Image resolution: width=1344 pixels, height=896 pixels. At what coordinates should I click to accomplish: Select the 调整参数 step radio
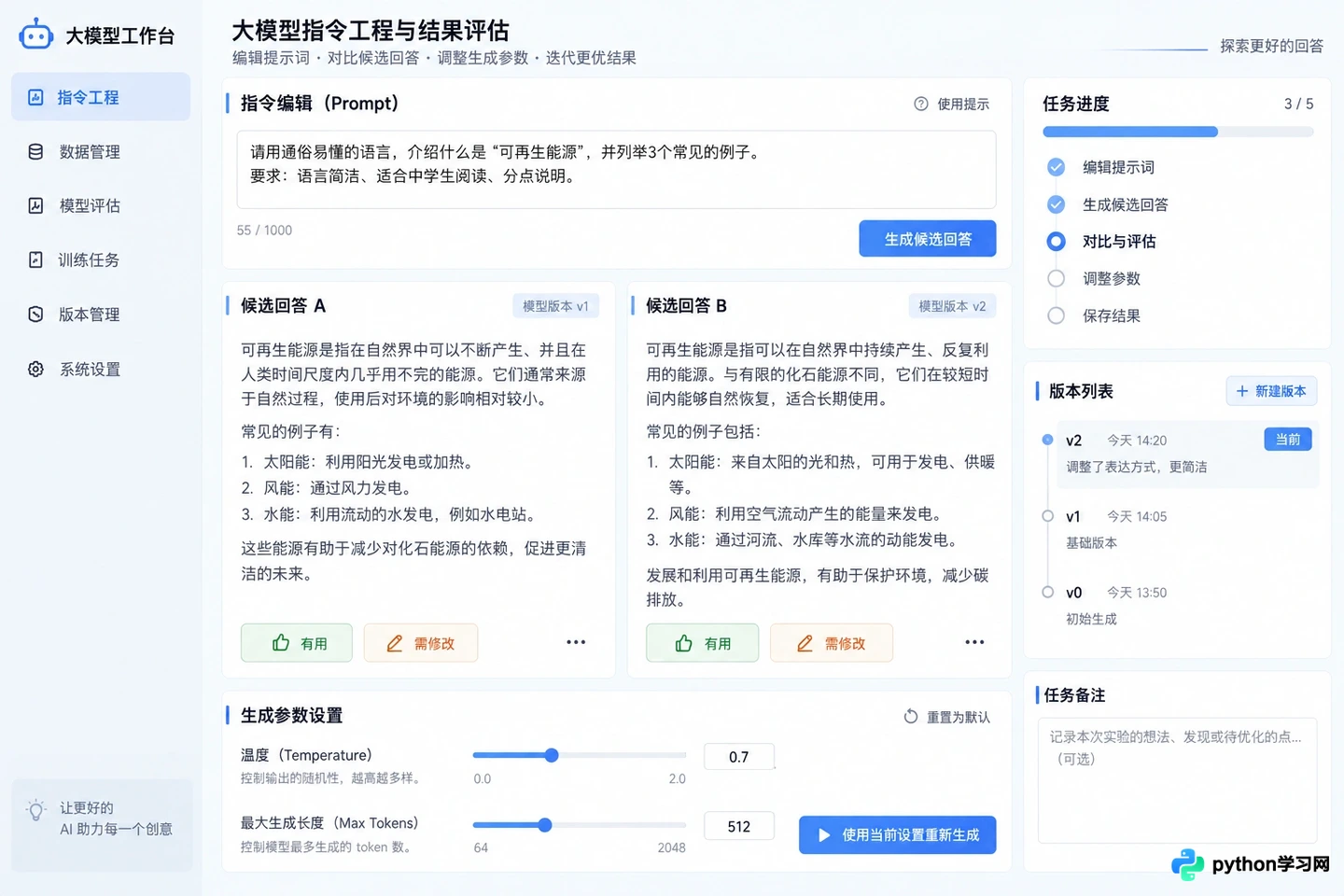click(1056, 278)
